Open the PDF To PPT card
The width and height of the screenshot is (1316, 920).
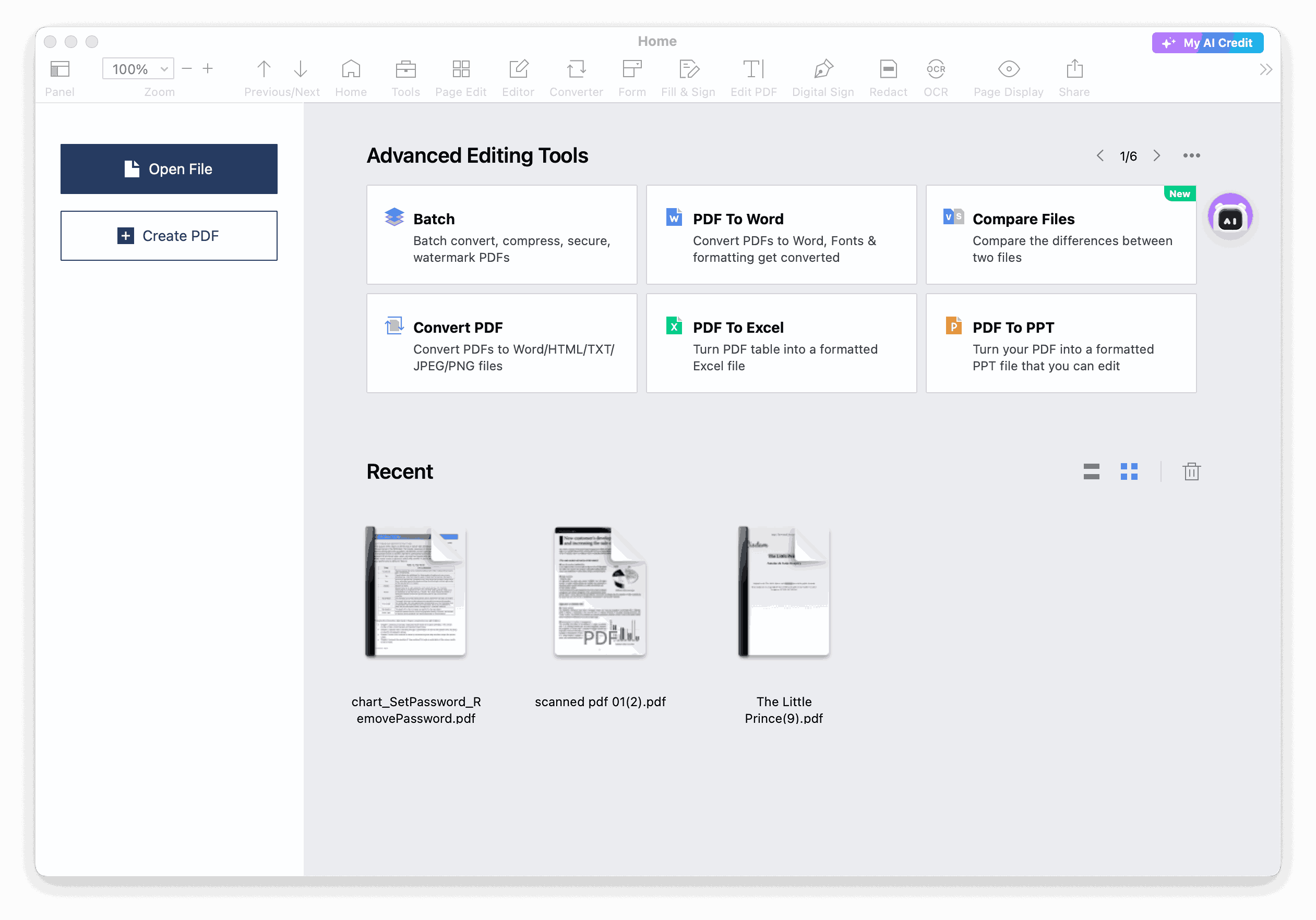(1061, 343)
